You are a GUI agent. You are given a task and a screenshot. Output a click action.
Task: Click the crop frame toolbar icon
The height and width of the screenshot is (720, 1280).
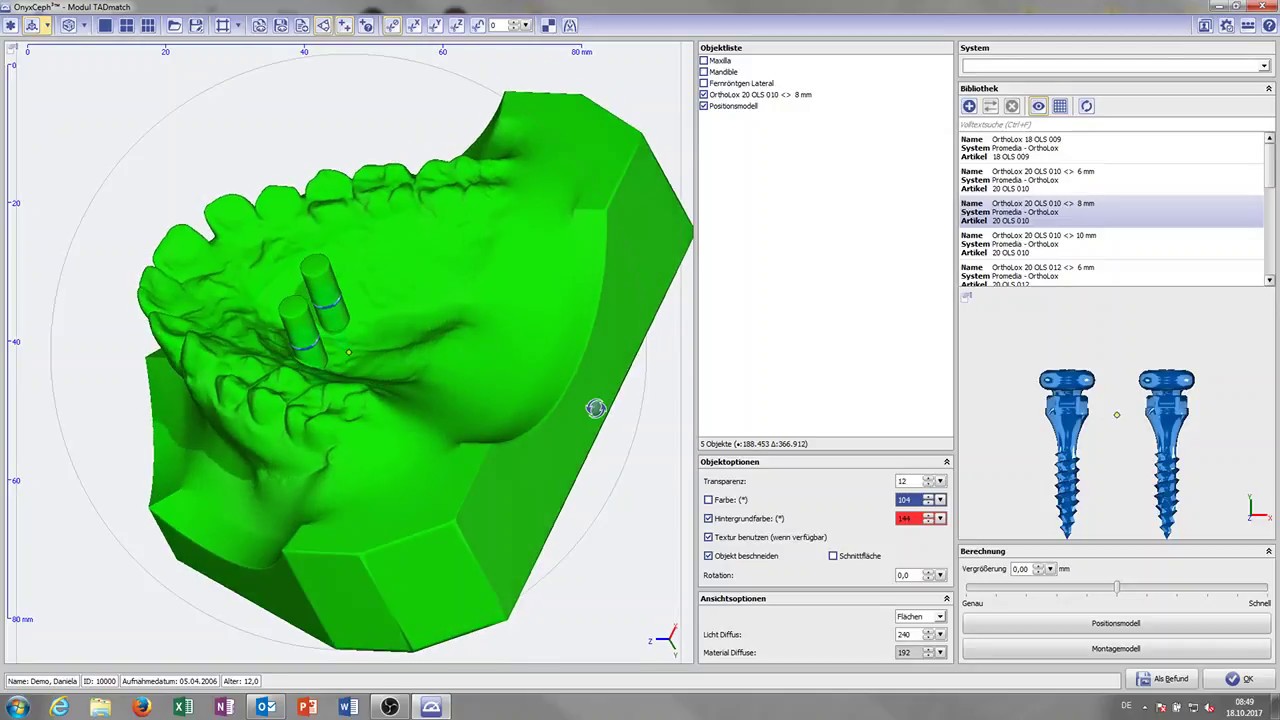(x=222, y=25)
